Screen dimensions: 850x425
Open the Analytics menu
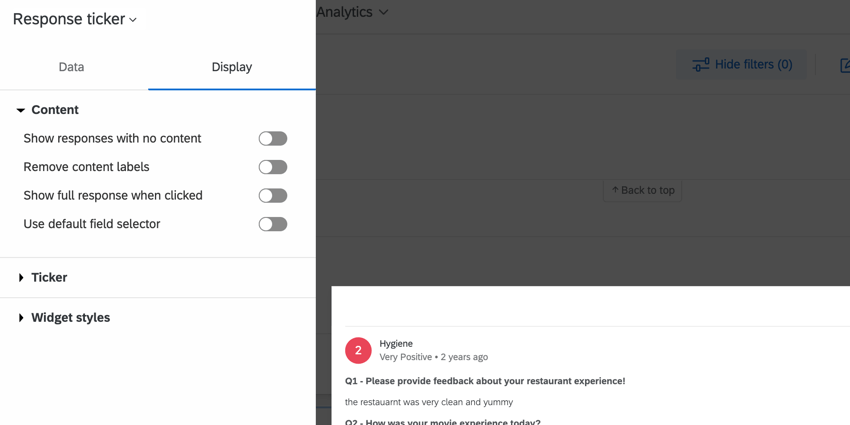pyautogui.click(x=352, y=12)
